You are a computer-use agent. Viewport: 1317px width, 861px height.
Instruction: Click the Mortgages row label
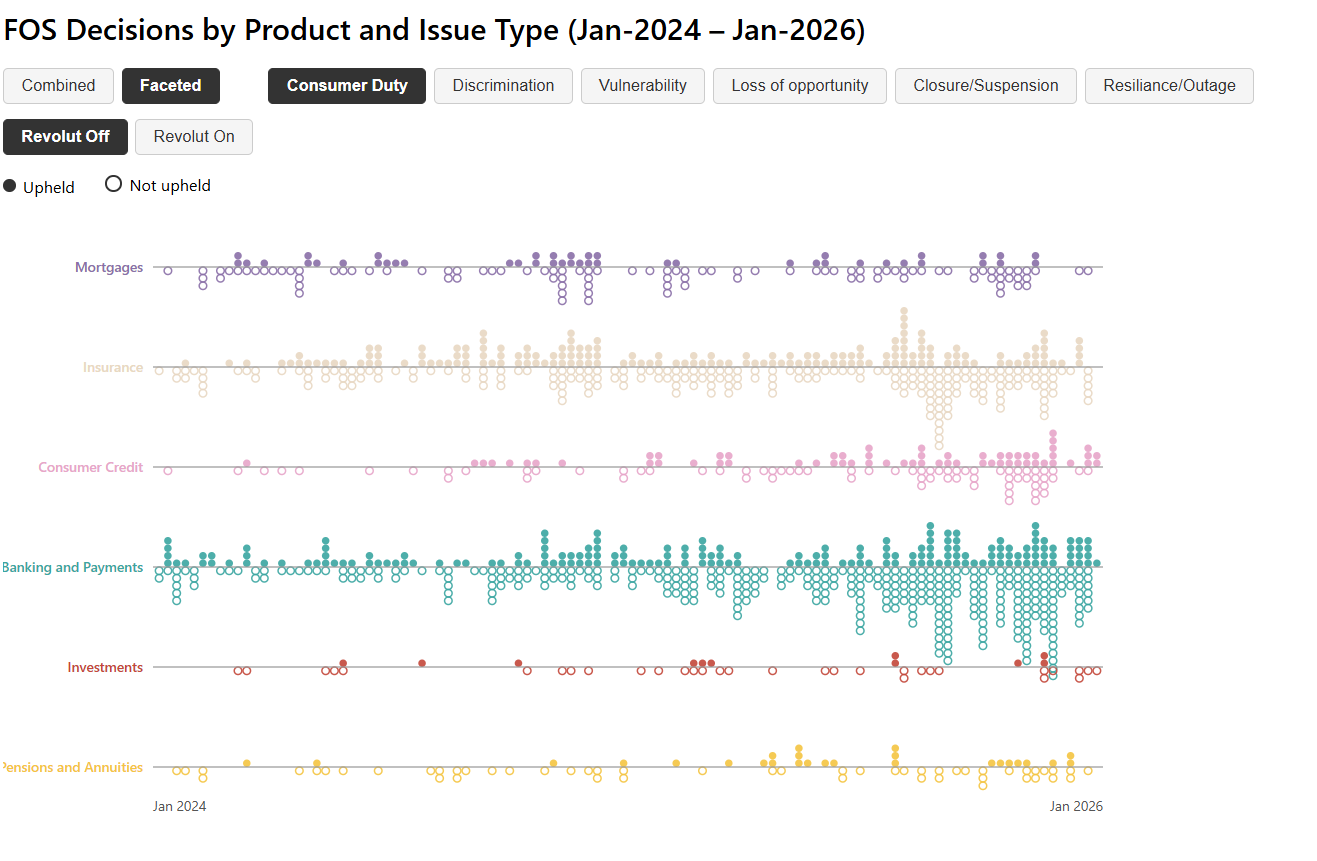(109, 268)
